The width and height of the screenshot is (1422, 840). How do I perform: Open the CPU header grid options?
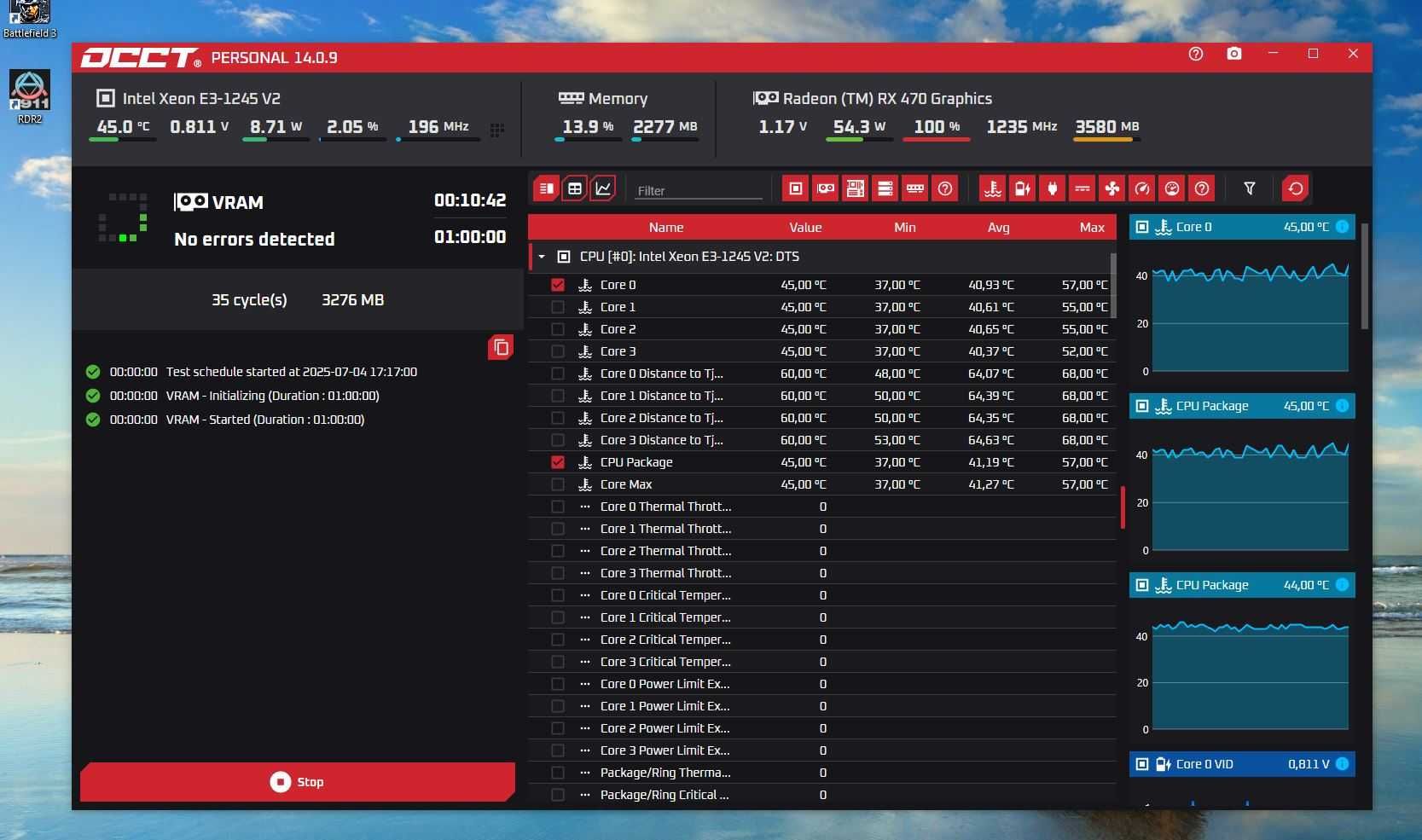click(x=497, y=130)
